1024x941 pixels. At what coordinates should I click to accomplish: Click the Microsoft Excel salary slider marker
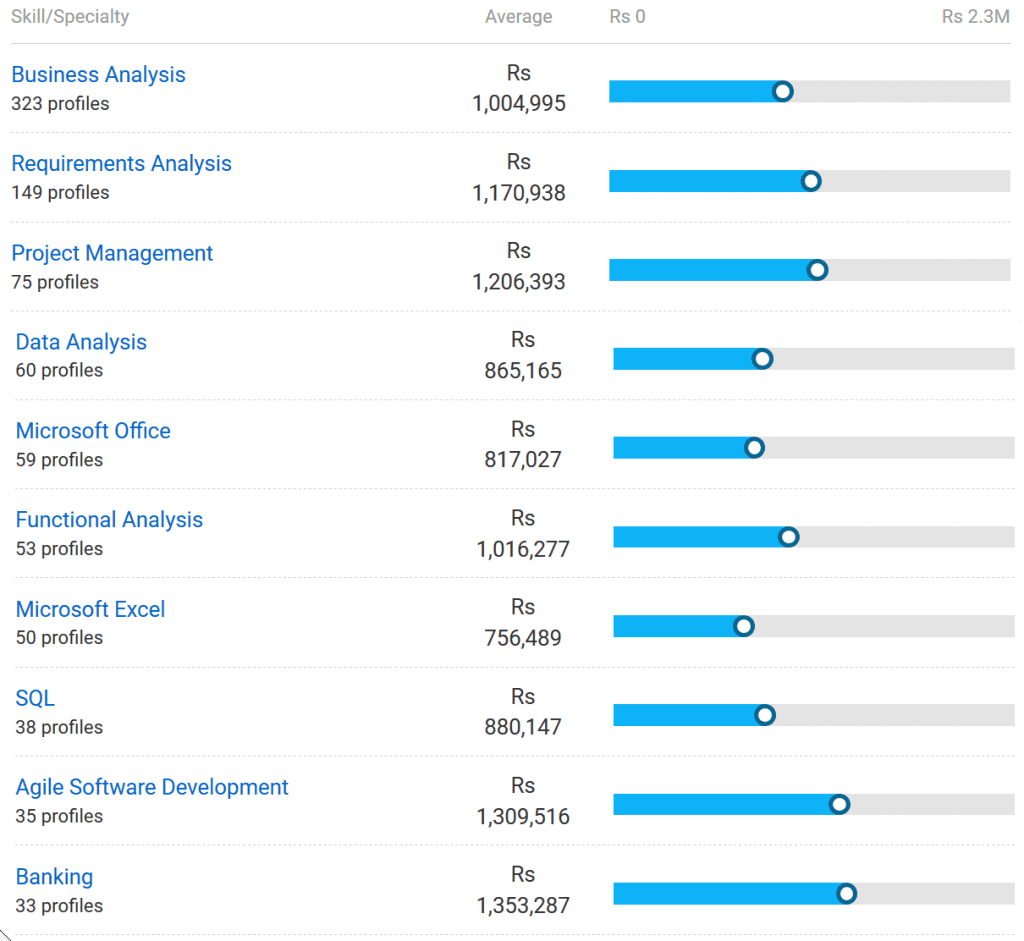pyautogui.click(x=743, y=626)
